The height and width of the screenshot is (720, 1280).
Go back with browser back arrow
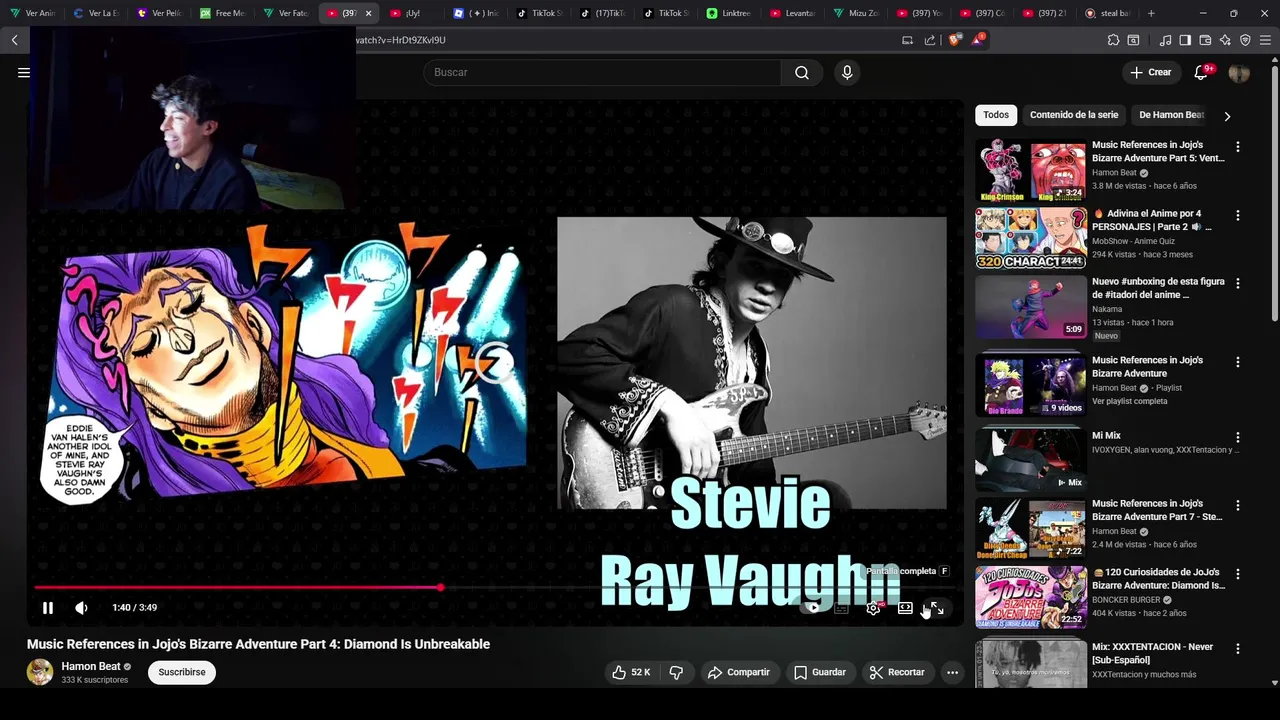click(15, 40)
